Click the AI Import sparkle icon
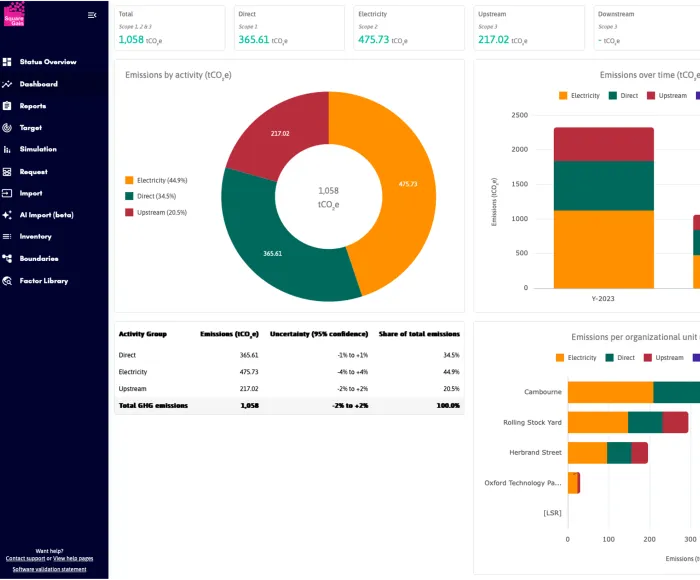 (x=7, y=215)
